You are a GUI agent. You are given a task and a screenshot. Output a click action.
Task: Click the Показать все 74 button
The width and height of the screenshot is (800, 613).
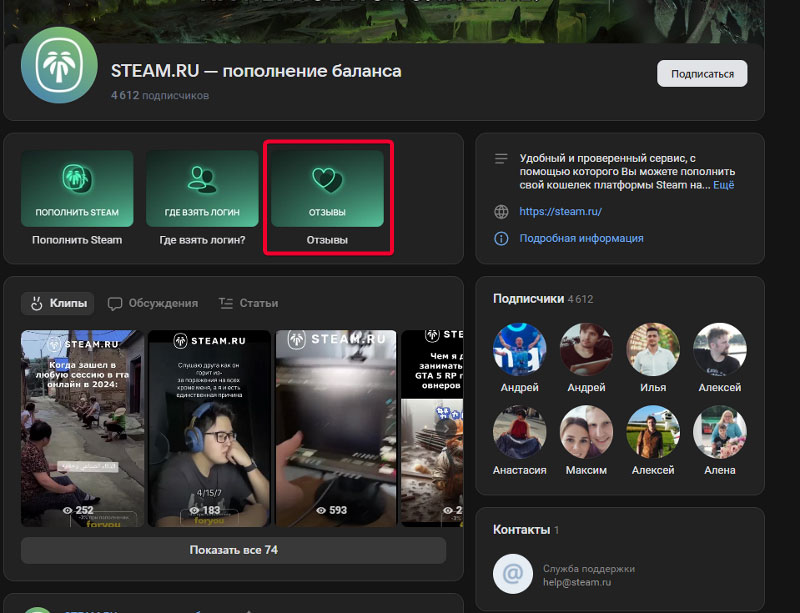(x=234, y=550)
